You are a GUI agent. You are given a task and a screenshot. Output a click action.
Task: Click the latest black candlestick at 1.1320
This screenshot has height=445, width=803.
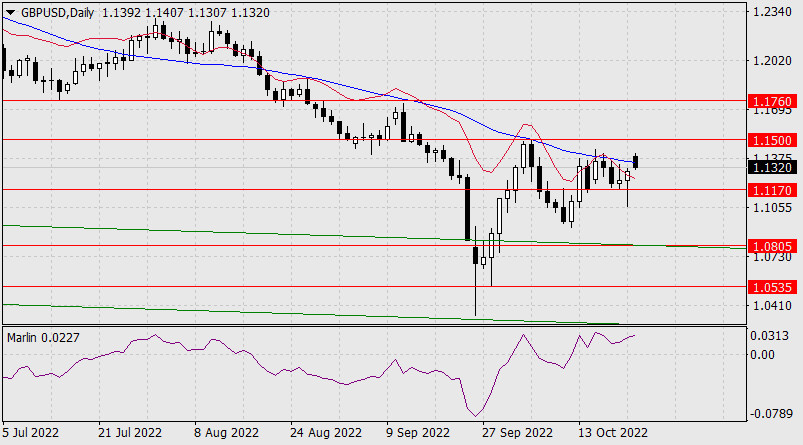636,161
